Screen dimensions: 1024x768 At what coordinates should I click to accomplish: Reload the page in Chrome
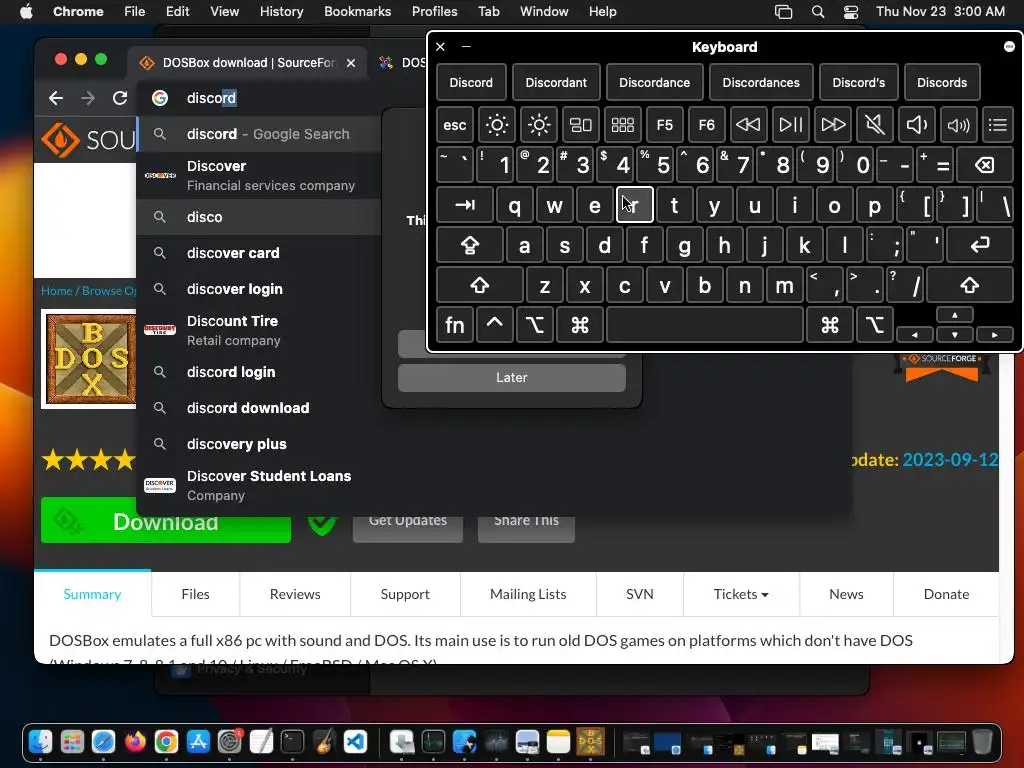(x=120, y=98)
